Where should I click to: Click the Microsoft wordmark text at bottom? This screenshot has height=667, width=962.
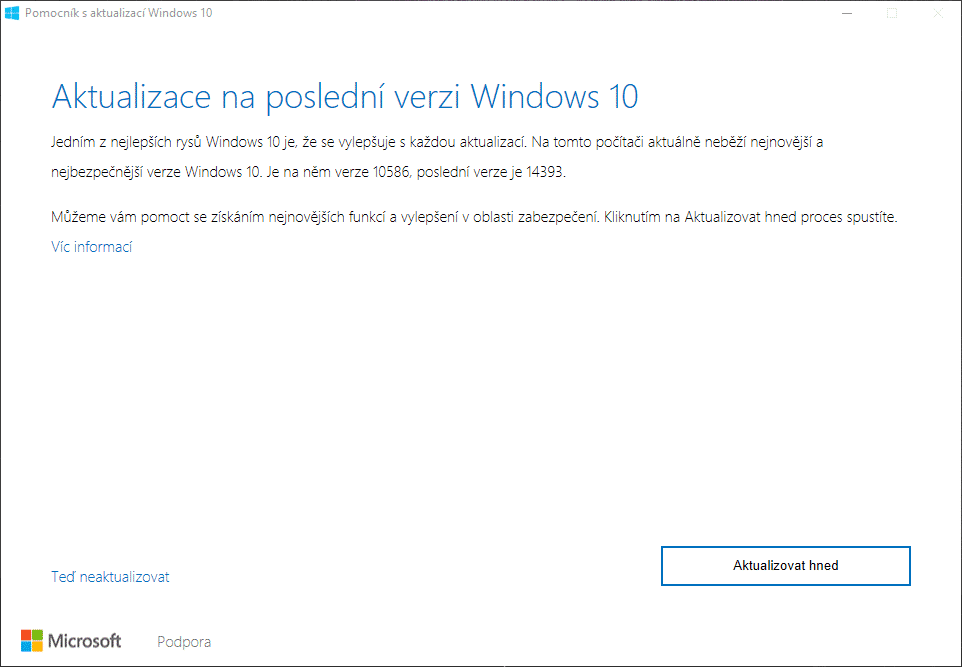click(x=85, y=641)
